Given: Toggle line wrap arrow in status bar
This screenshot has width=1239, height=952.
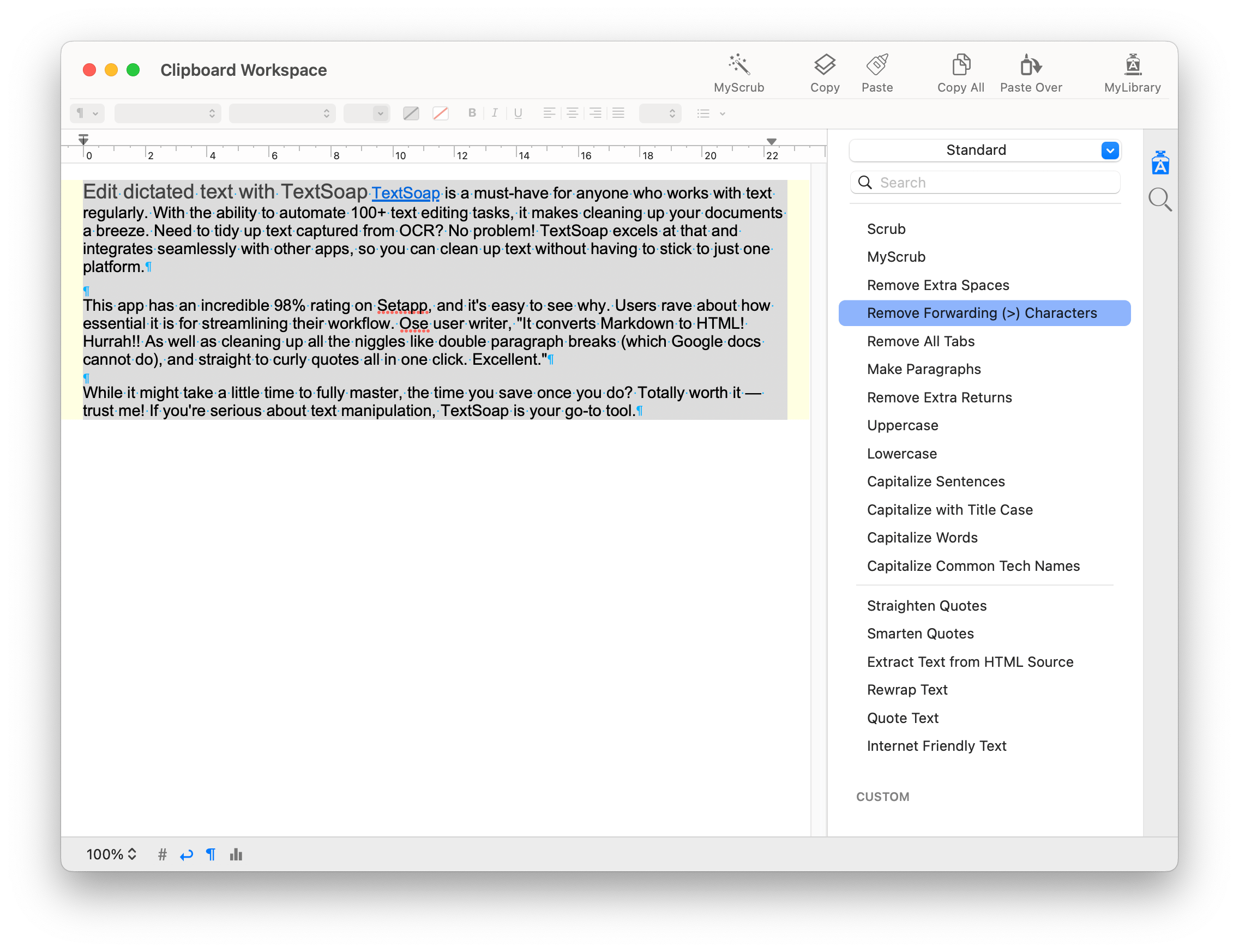Looking at the screenshot, I should click(187, 854).
